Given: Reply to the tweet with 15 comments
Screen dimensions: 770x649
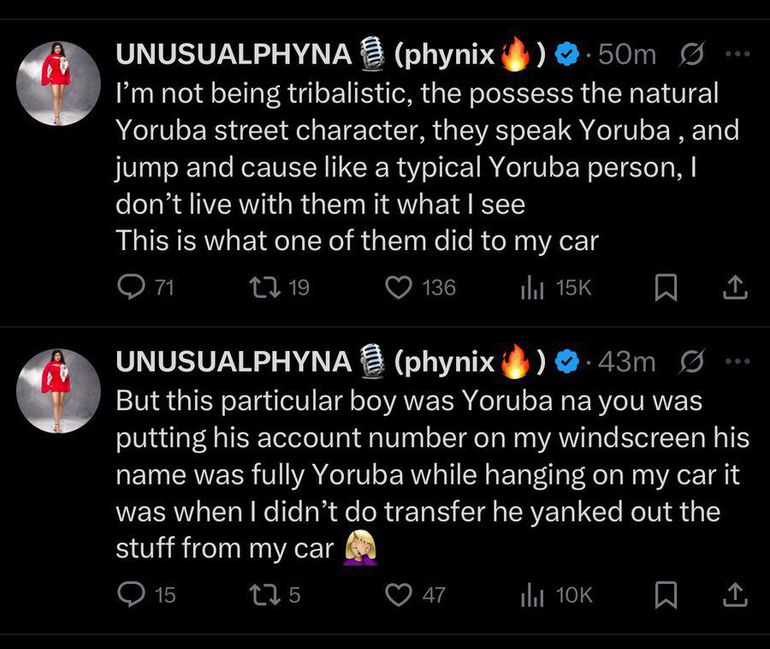Looking at the screenshot, I should coord(132,595).
